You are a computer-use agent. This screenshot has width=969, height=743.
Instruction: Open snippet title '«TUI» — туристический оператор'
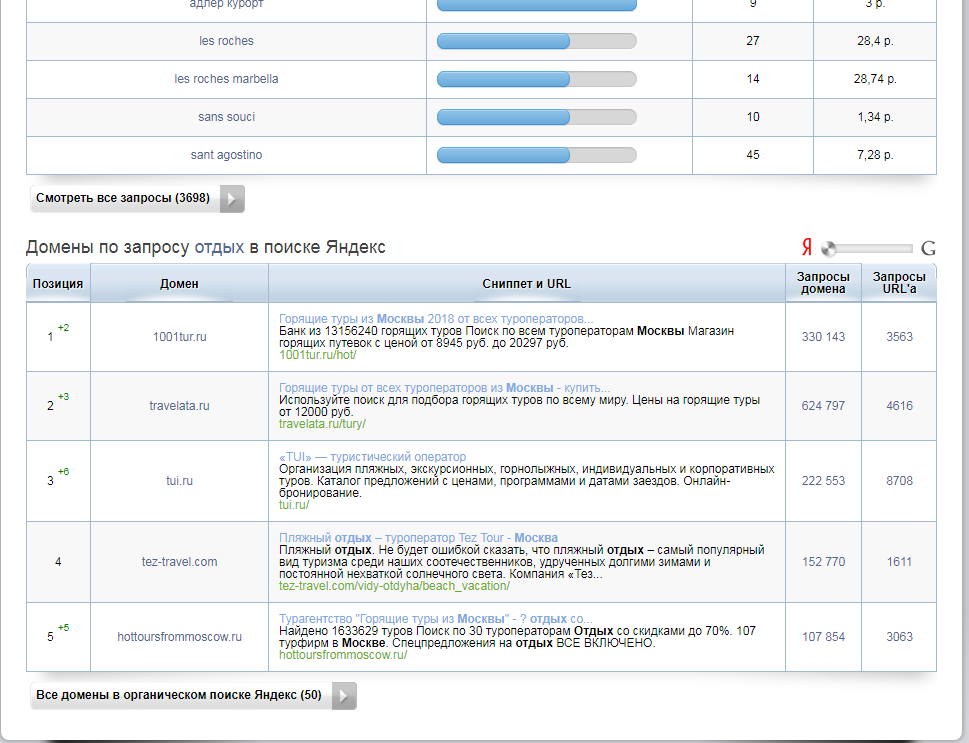point(372,457)
